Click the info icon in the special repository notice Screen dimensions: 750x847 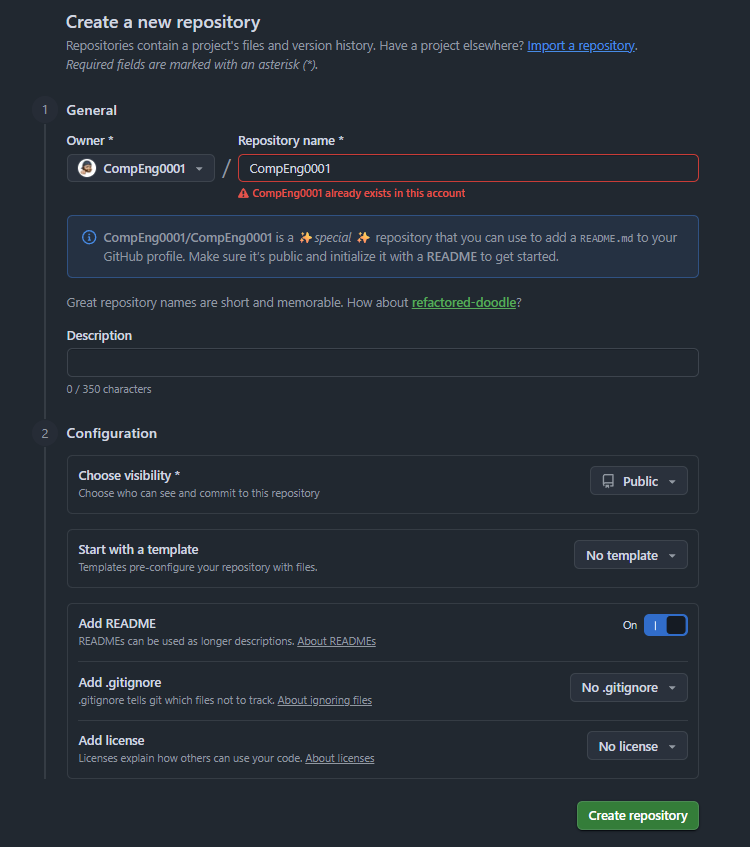tap(89, 237)
